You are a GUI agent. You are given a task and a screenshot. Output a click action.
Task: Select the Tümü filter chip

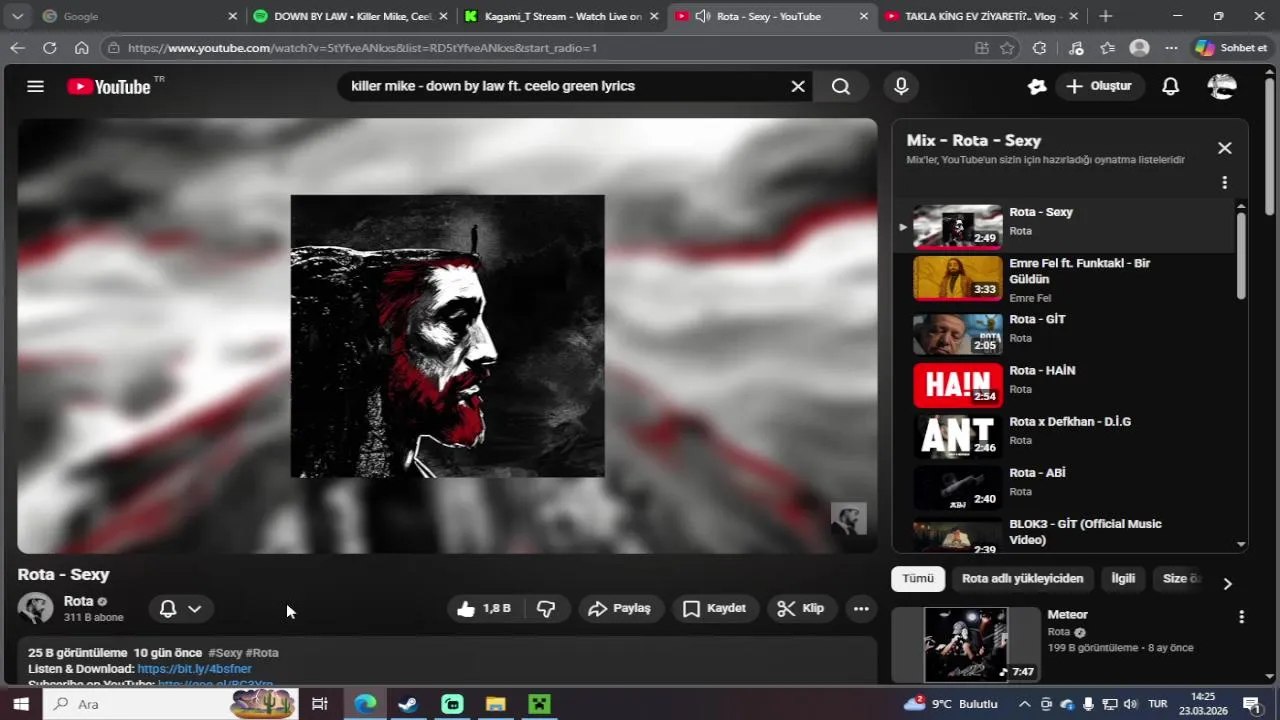pos(917,579)
